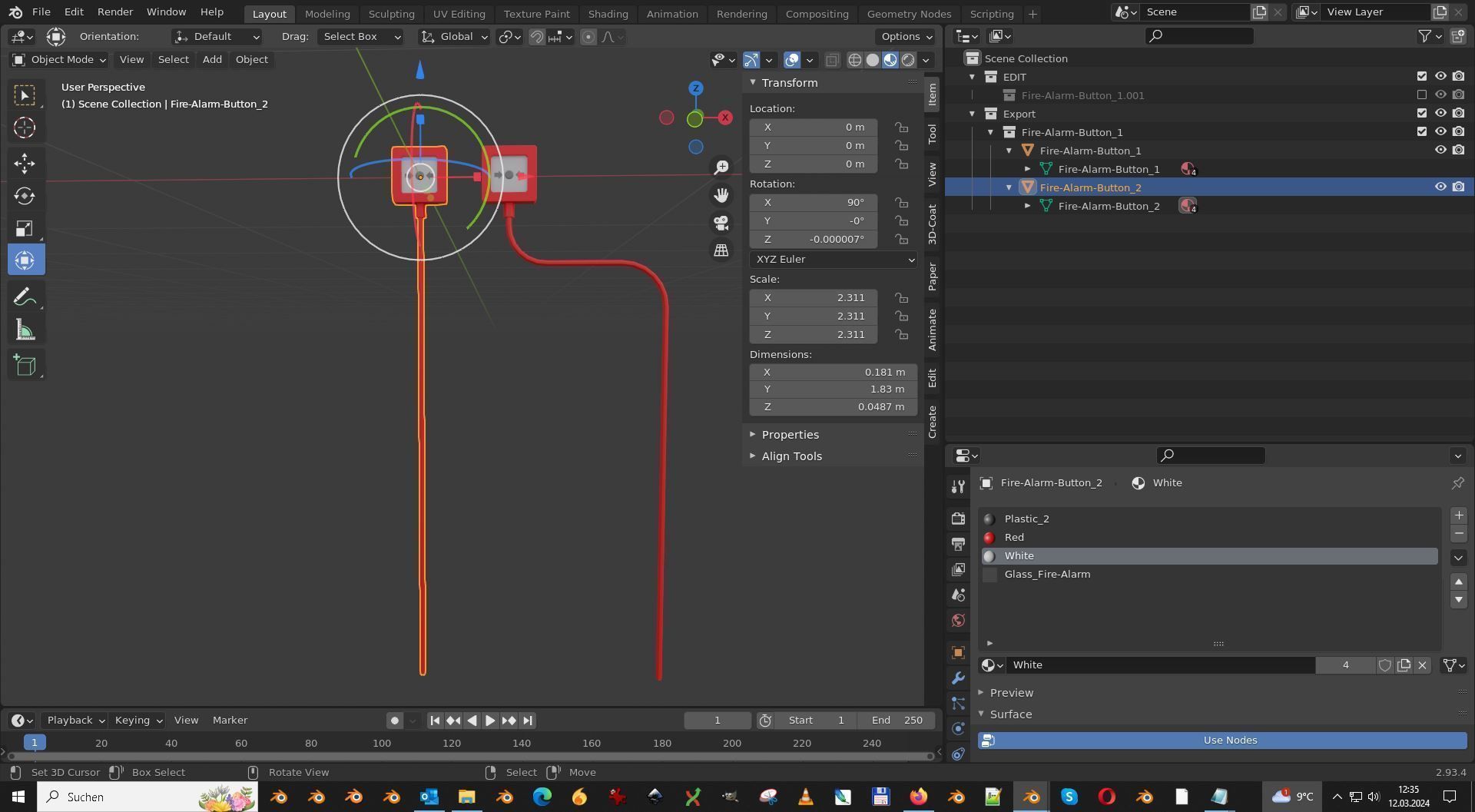Open the Output properties tab
Screen dimensions: 1475x812
click(x=958, y=544)
